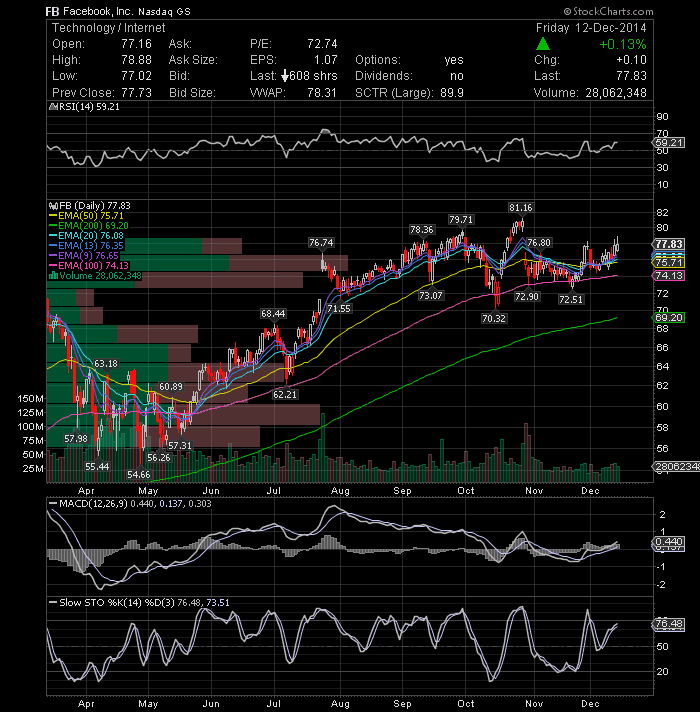Click the Technology / Internet sector text
Screen dimensions: 700x712
[x=108, y=28]
